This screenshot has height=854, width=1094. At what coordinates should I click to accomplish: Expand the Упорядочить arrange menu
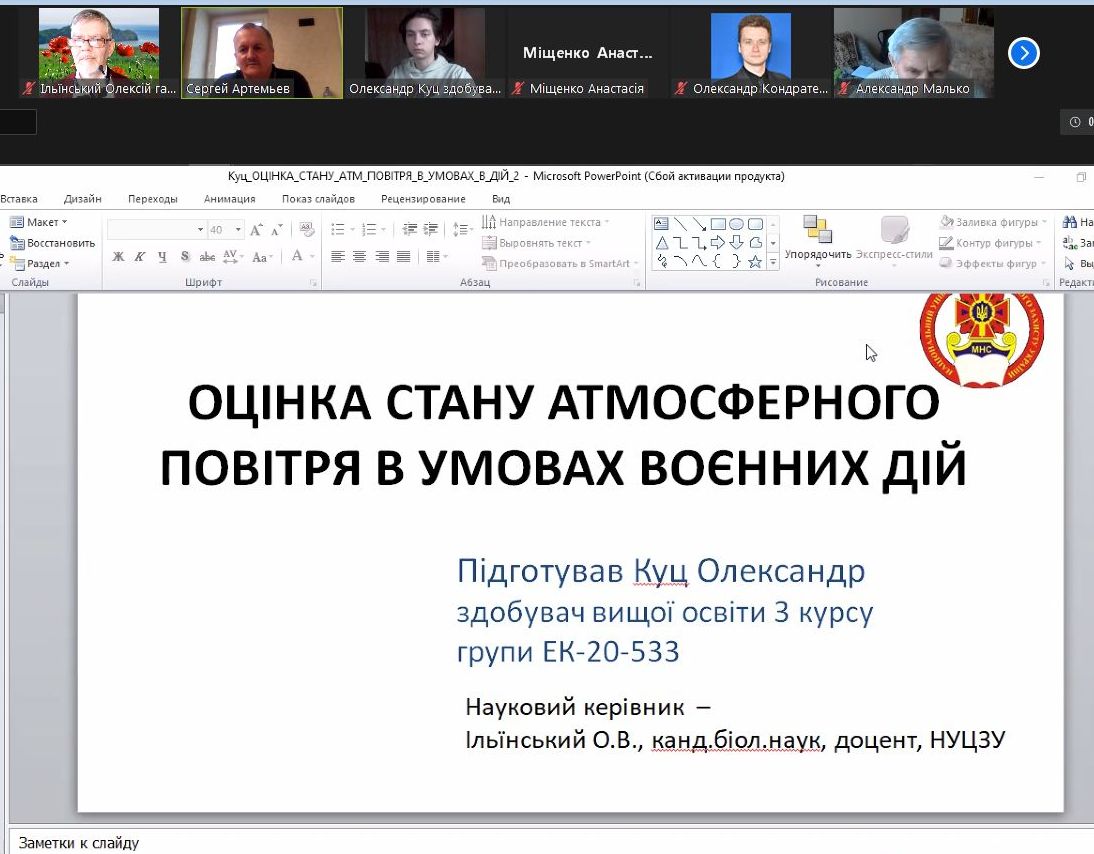point(817,255)
